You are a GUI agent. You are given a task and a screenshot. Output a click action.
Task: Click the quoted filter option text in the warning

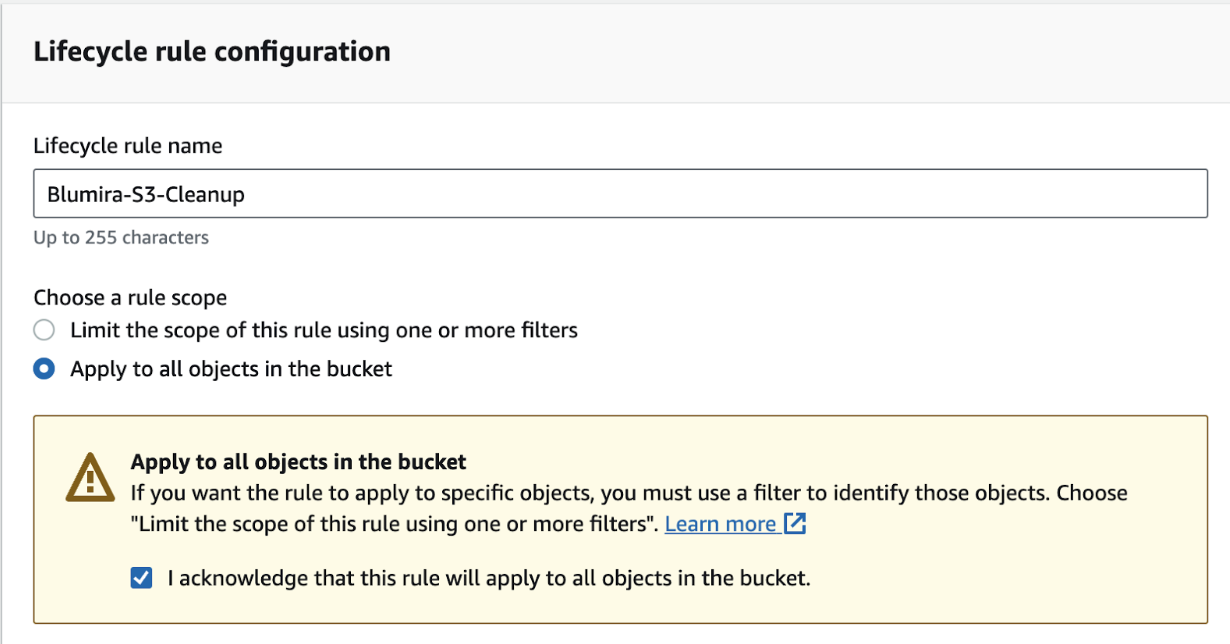(394, 524)
